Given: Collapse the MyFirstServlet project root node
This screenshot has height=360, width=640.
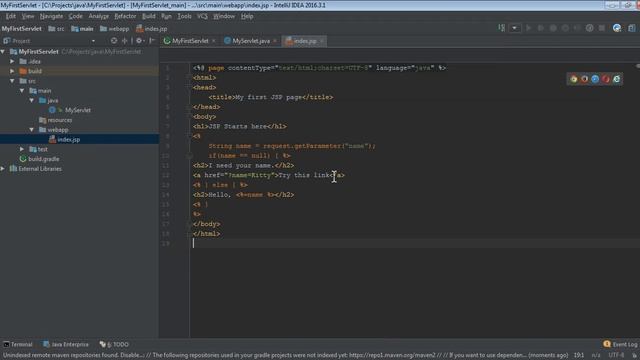Looking at the screenshot, I should 3,51.
